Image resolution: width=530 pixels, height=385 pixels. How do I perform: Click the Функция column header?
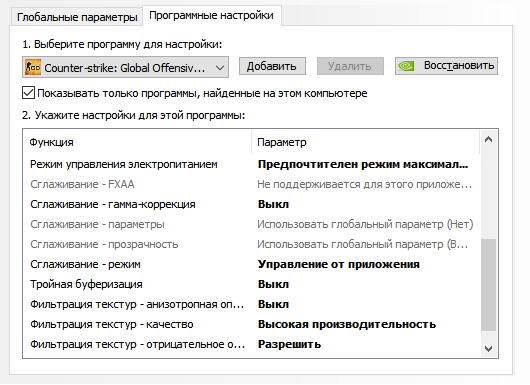click(137, 142)
